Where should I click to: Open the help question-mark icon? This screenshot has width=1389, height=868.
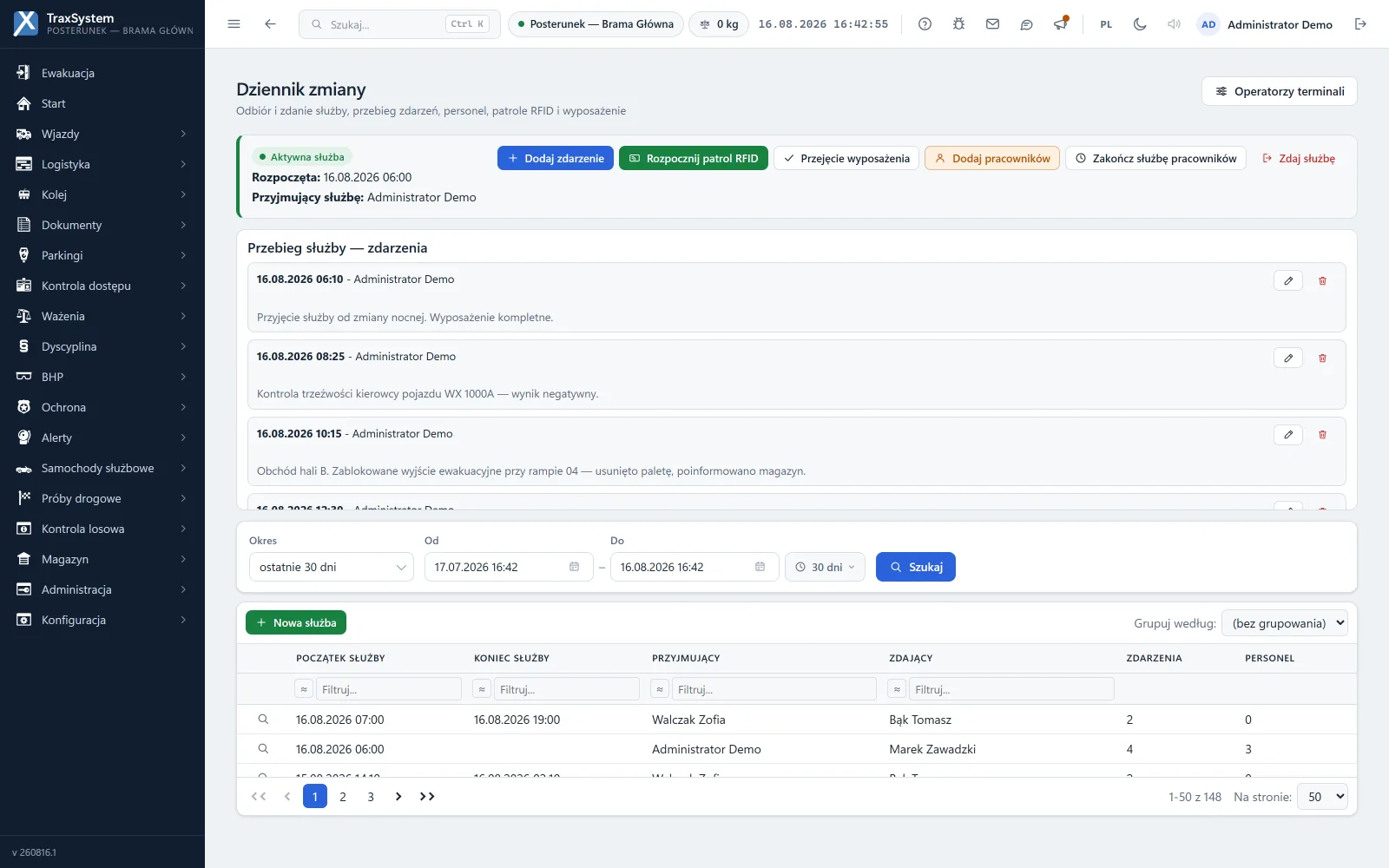click(925, 24)
